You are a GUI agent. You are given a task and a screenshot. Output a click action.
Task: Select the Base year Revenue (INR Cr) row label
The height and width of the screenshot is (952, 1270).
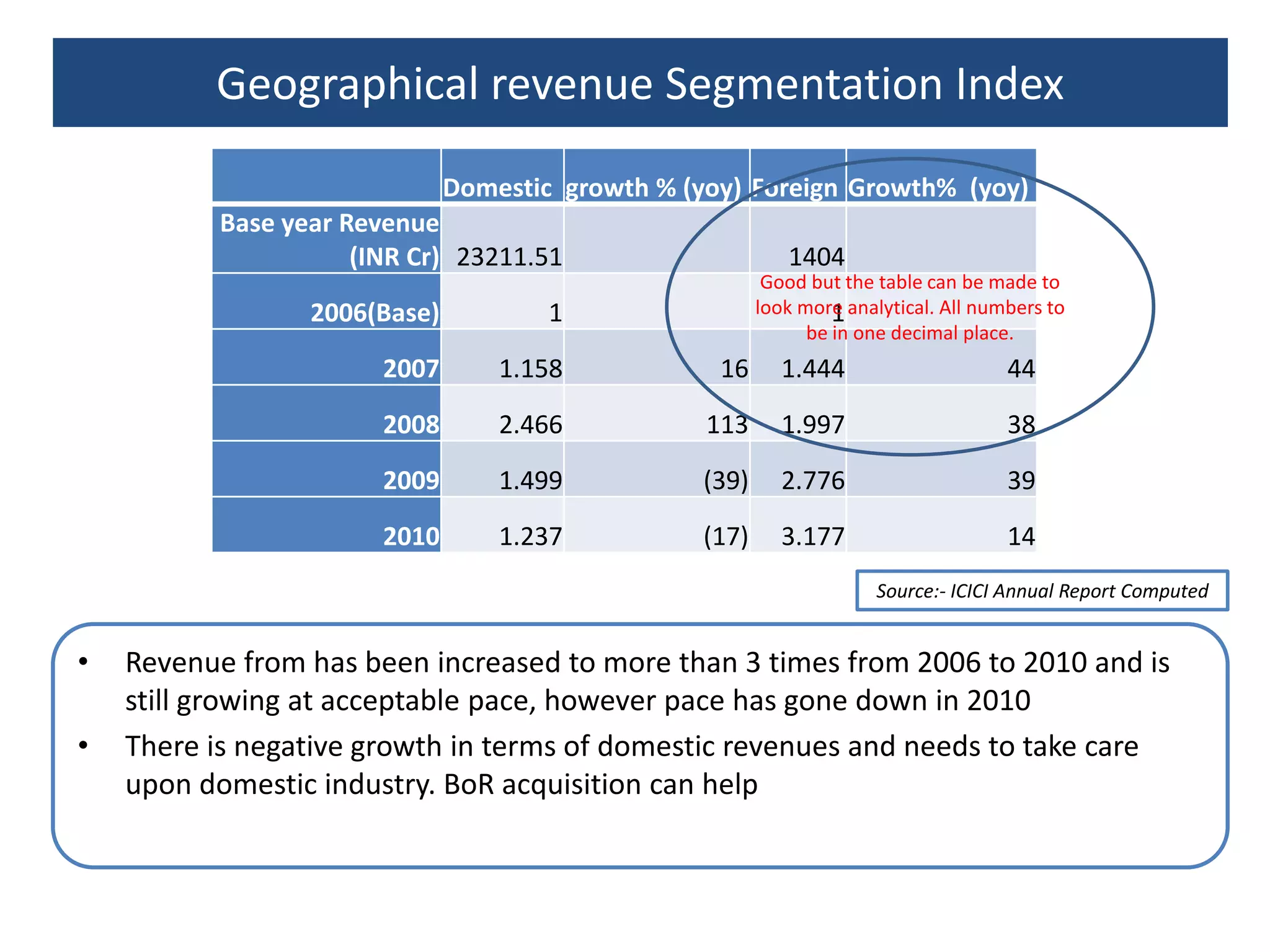(329, 240)
